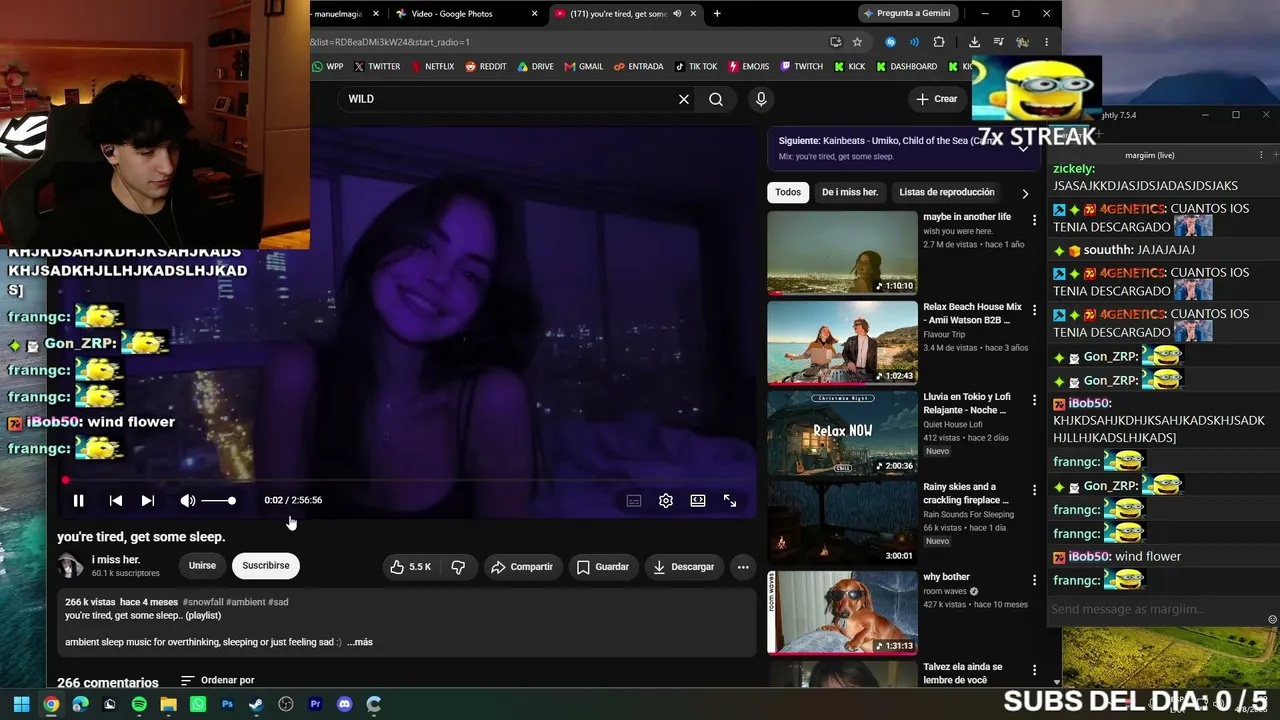
Task: Share the video with Compartir
Action: click(523, 567)
